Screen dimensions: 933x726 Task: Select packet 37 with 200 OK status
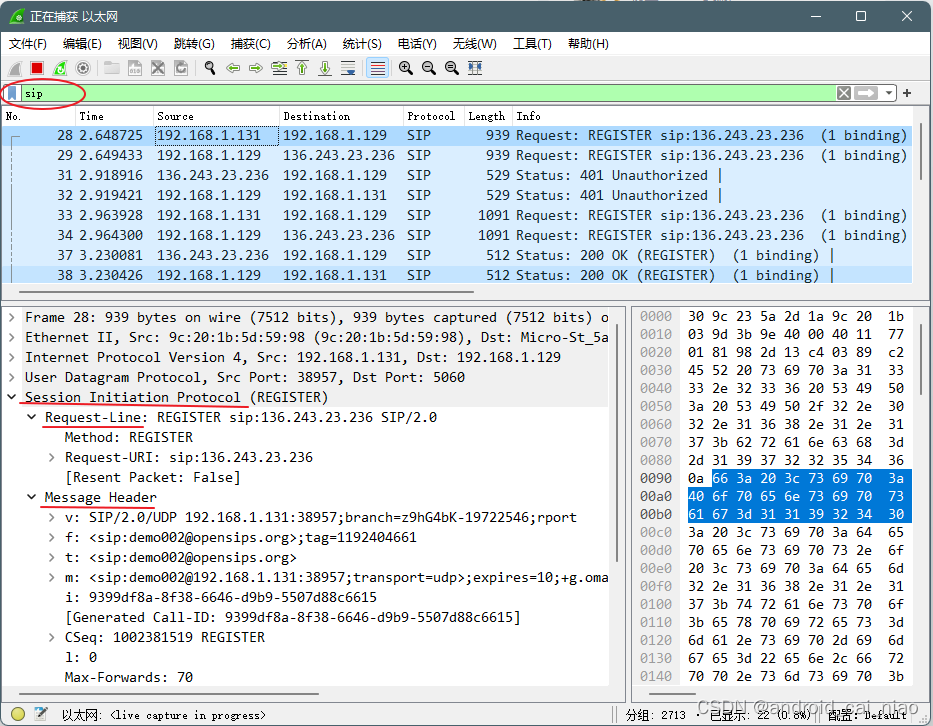[x=457, y=255]
